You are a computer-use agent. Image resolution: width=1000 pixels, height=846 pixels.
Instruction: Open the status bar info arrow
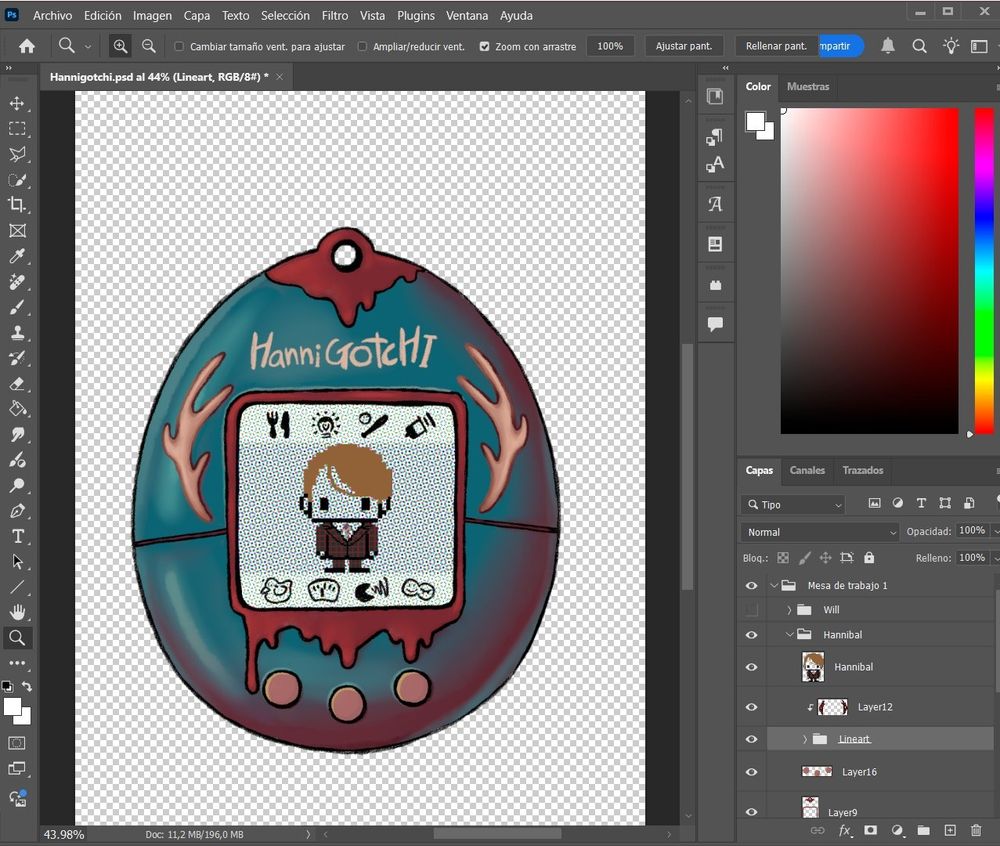pyautogui.click(x=308, y=834)
